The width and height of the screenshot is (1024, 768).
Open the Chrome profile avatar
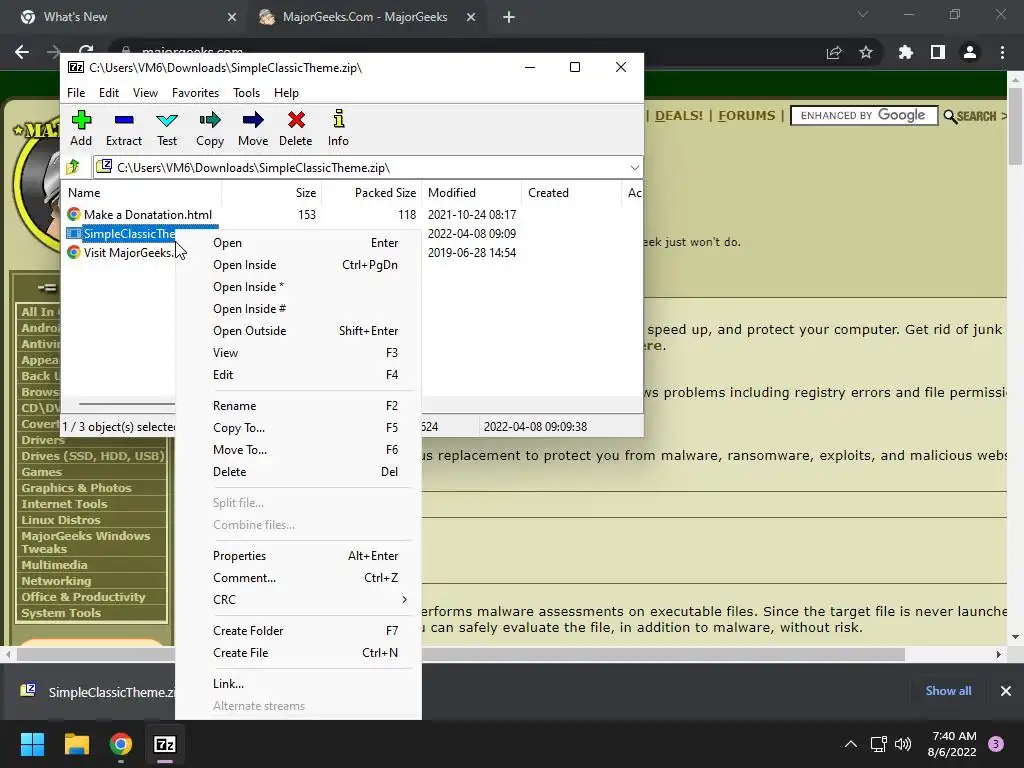pyautogui.click(x=970, y=52)
